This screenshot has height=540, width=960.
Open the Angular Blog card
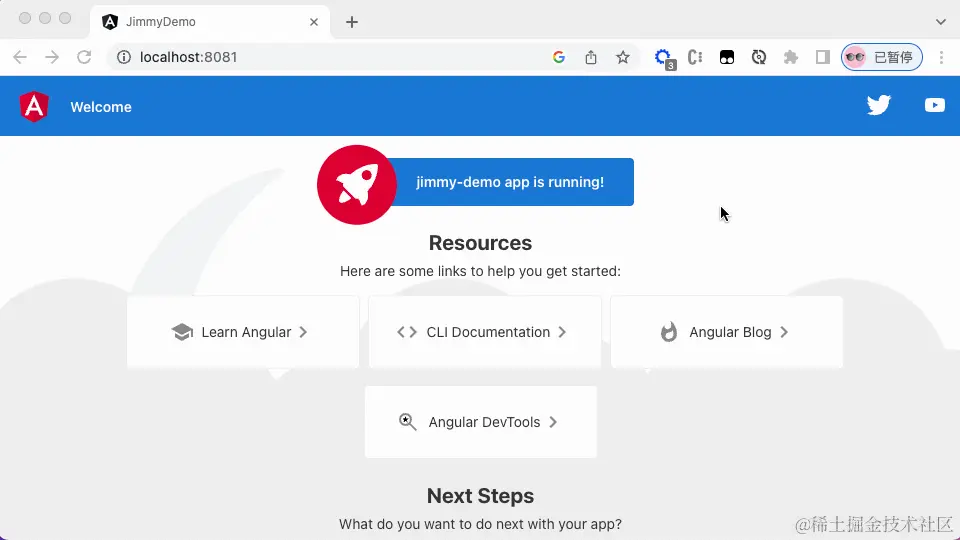pos(727,332)
